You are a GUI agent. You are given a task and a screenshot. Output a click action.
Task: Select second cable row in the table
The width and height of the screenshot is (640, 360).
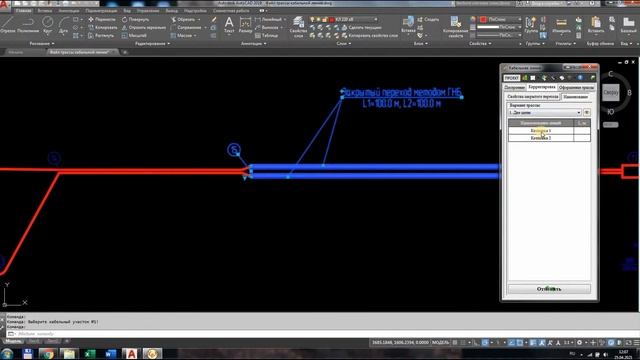pyautogui.click(x=549, y=138)
